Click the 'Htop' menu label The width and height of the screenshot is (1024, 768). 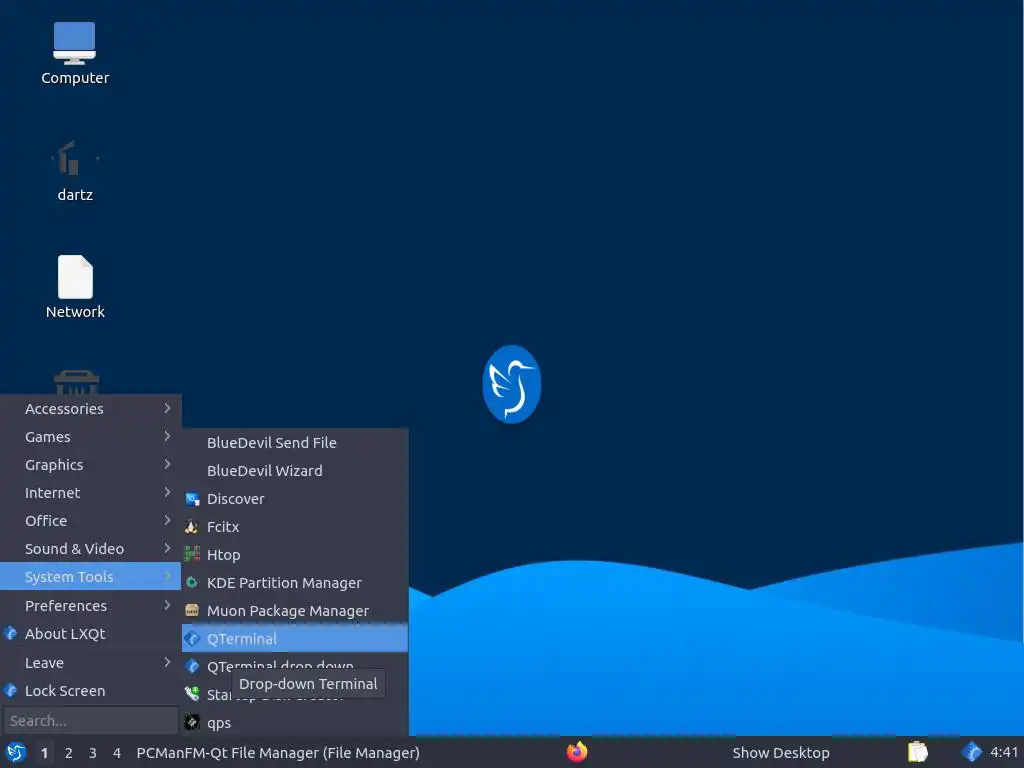223,555
